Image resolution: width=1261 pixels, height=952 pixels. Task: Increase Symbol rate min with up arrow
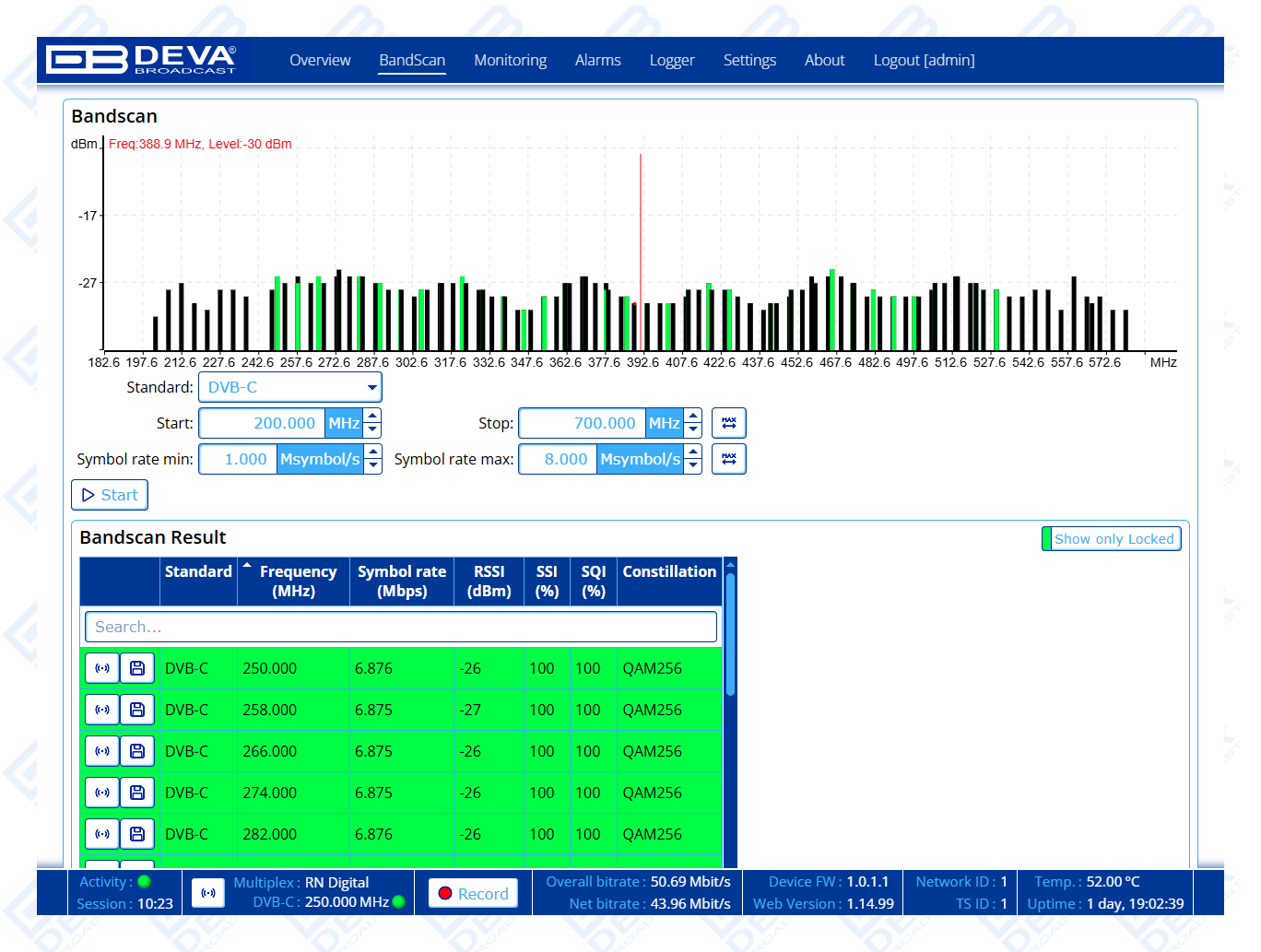point(373,452)
